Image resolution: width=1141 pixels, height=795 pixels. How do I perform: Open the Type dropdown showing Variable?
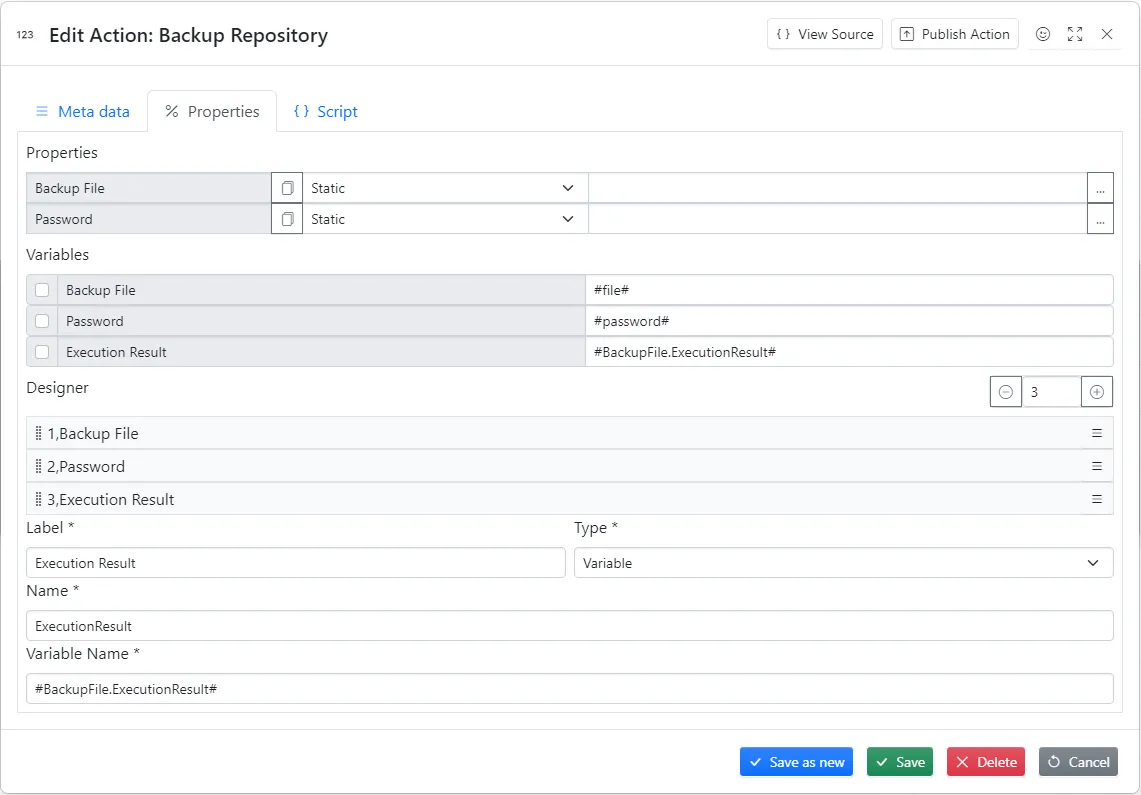(x=843, y=562)
